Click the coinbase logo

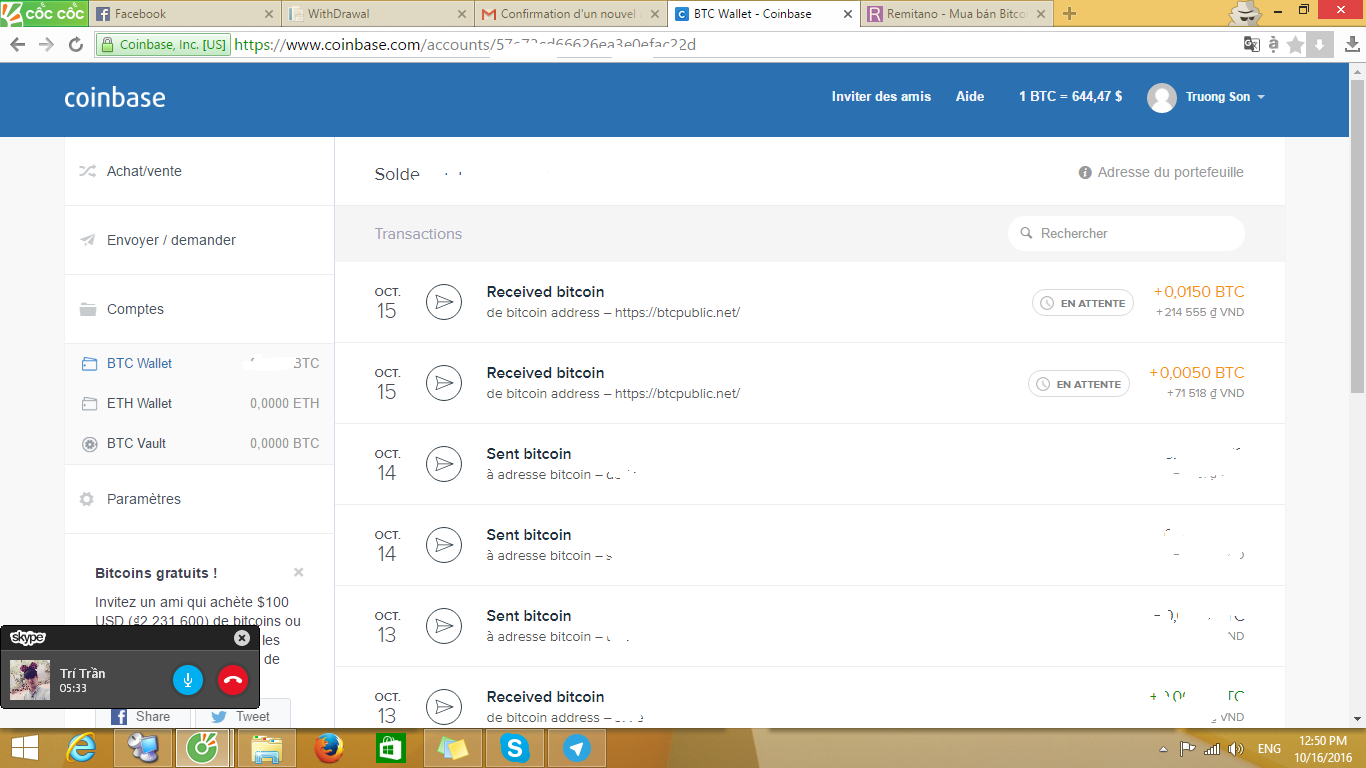(115, 98)
